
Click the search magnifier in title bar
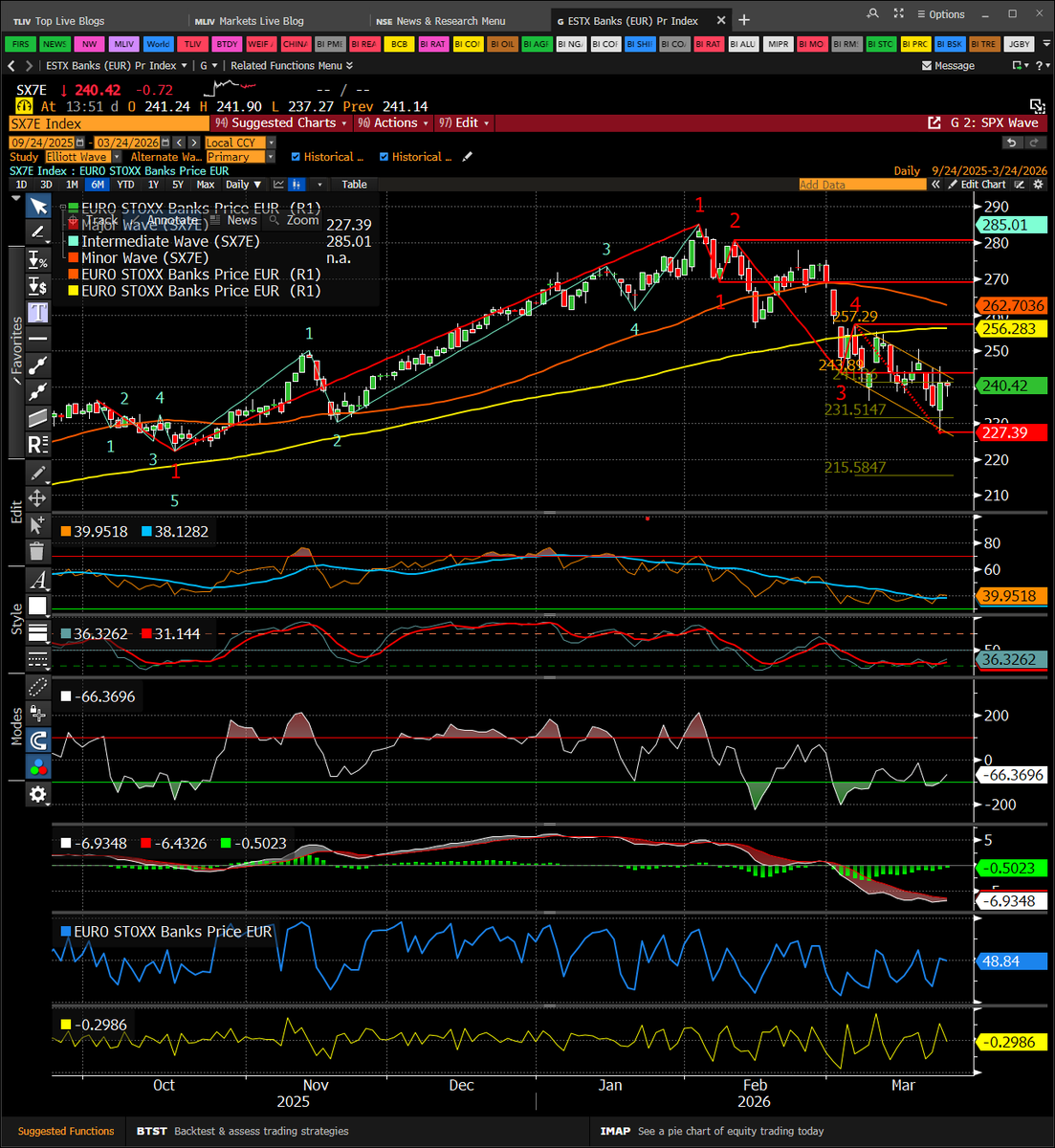pos(872,12)
